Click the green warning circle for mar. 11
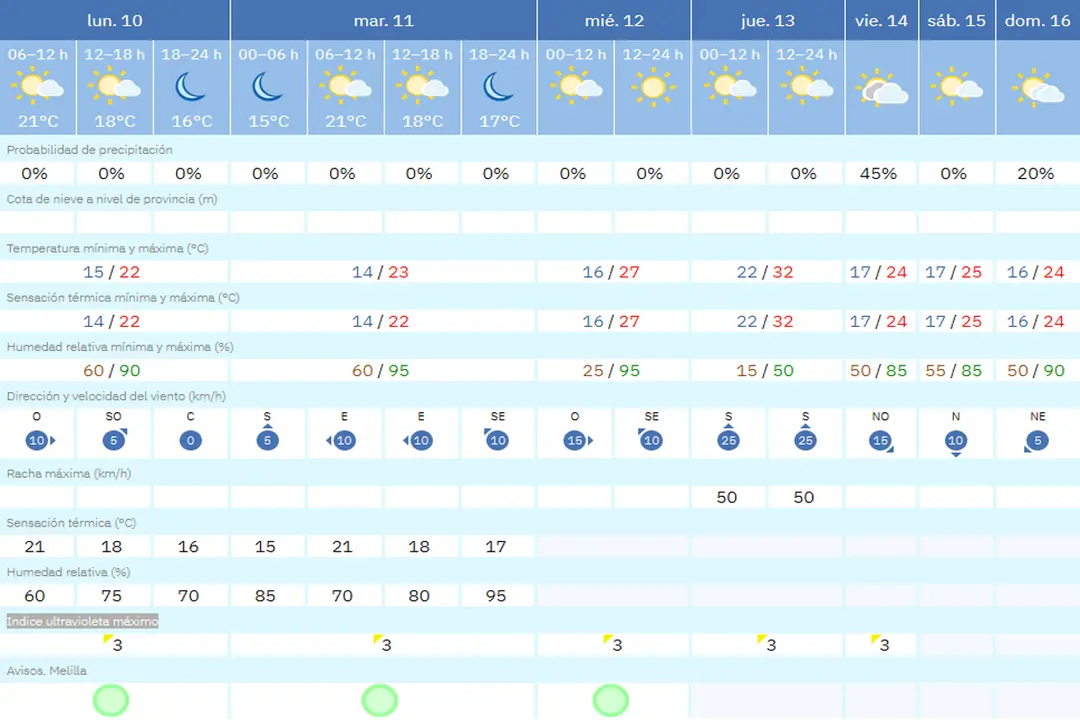 [380, 700]
